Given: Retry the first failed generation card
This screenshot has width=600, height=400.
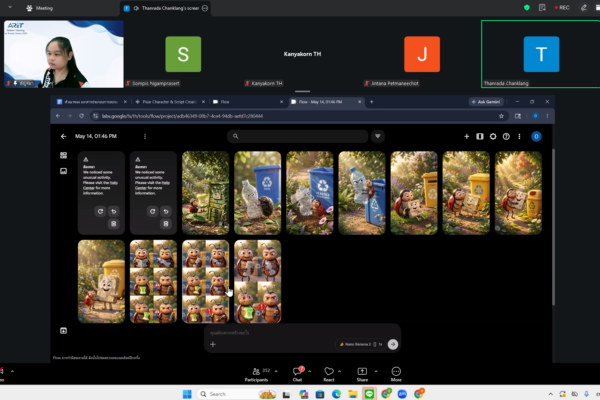Looking at the screenshot, I should 100,211.
